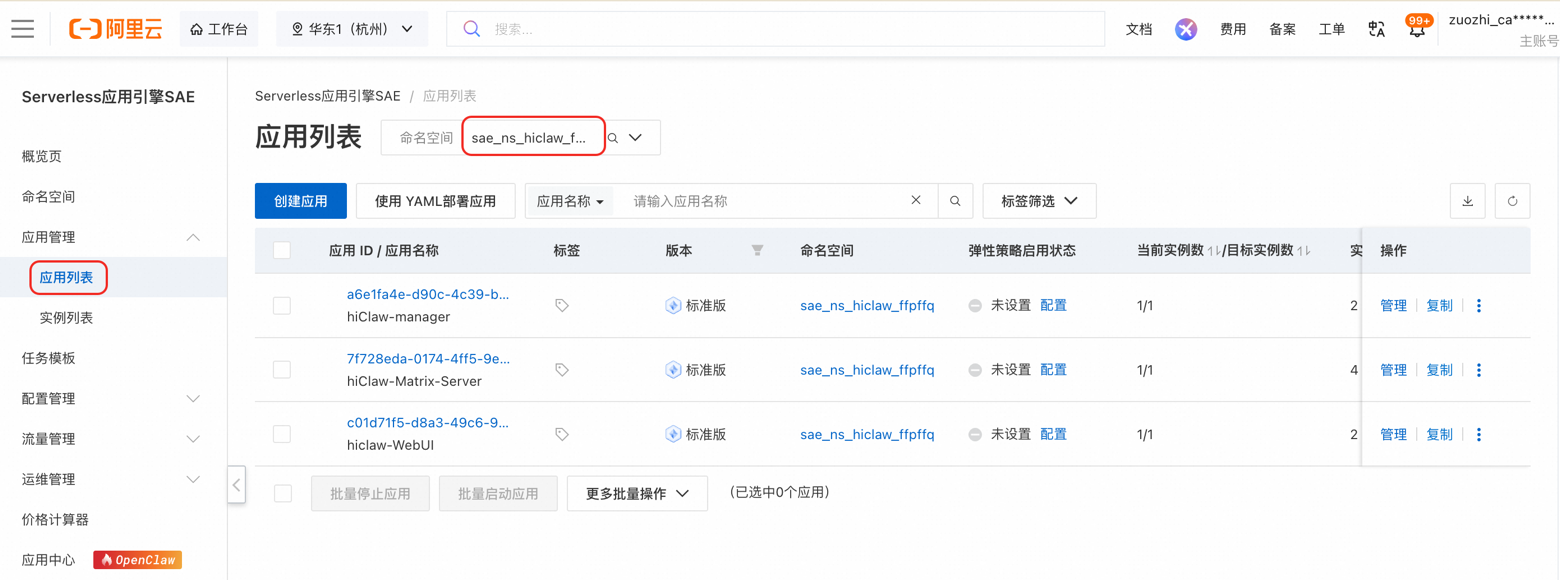This screenshot has width=1560, height=580.
Task: Click Serverless应用引擎SAE breadcrumb
Action: [x=328, y=96]
